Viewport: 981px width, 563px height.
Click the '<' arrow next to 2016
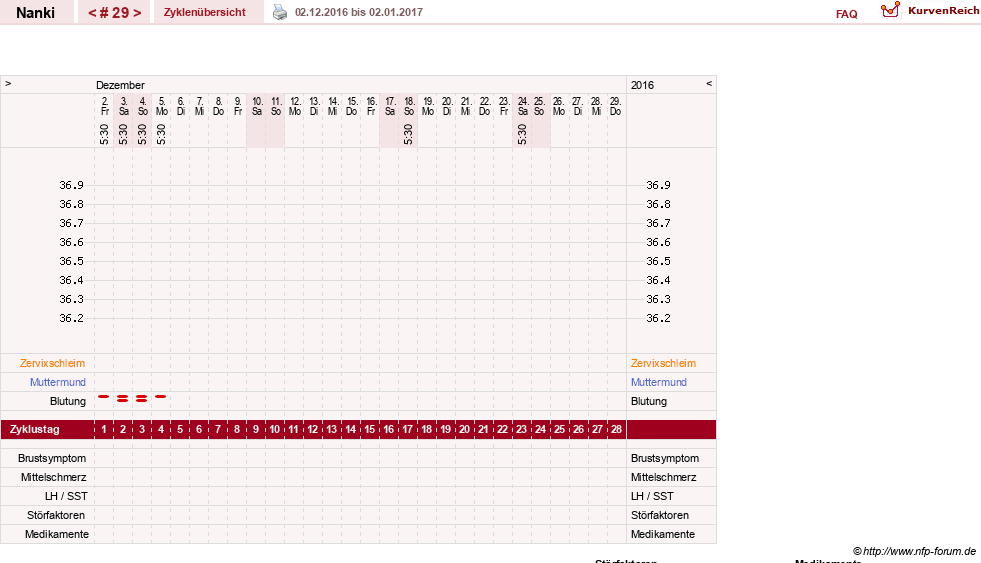pyautogui.click(x=709, y=84)
